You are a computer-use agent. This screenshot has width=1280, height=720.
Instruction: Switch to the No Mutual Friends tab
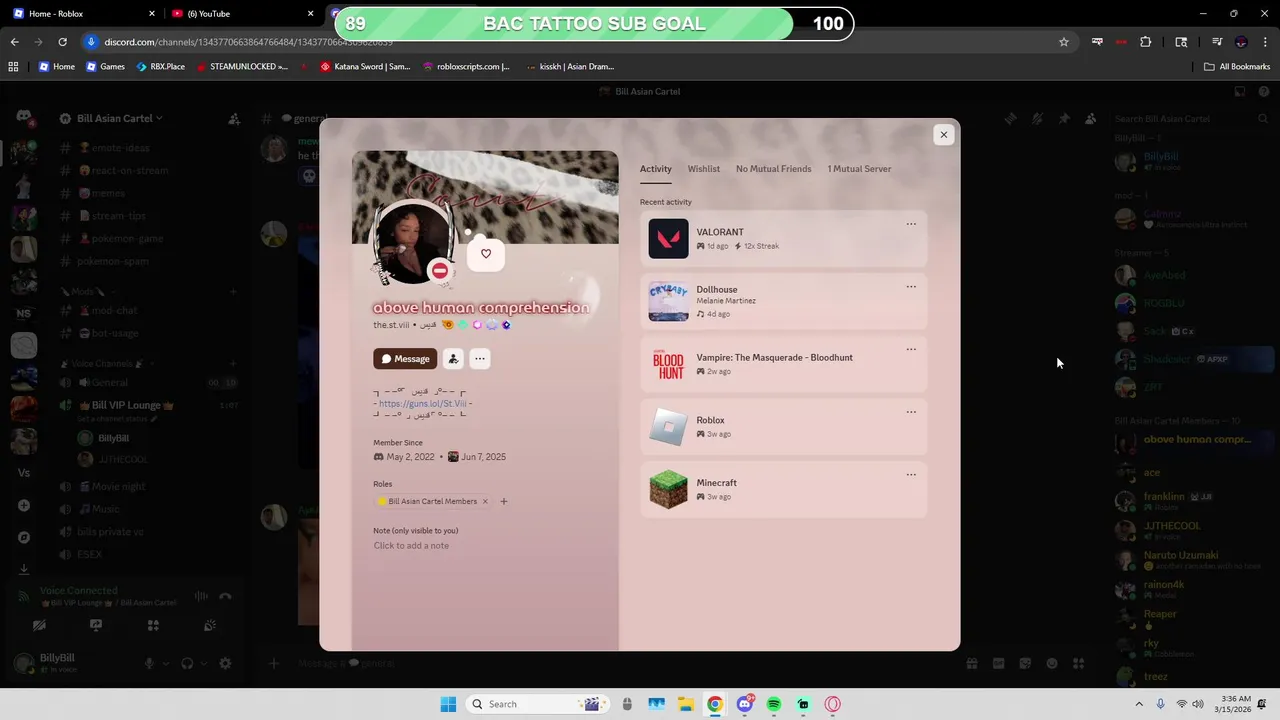pyautogui.click(x=773, y=169)
